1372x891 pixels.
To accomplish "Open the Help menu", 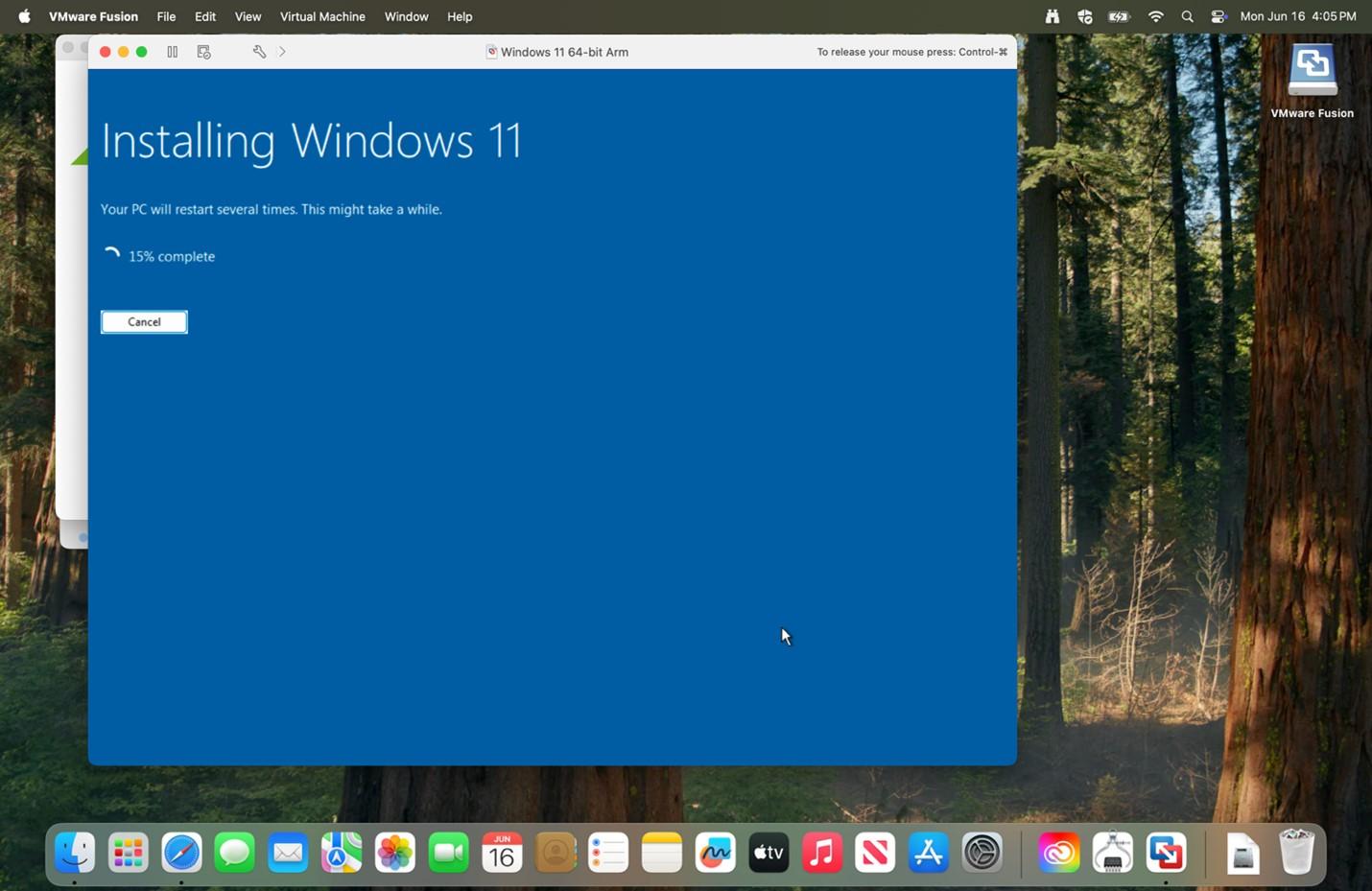I will 460,16.
